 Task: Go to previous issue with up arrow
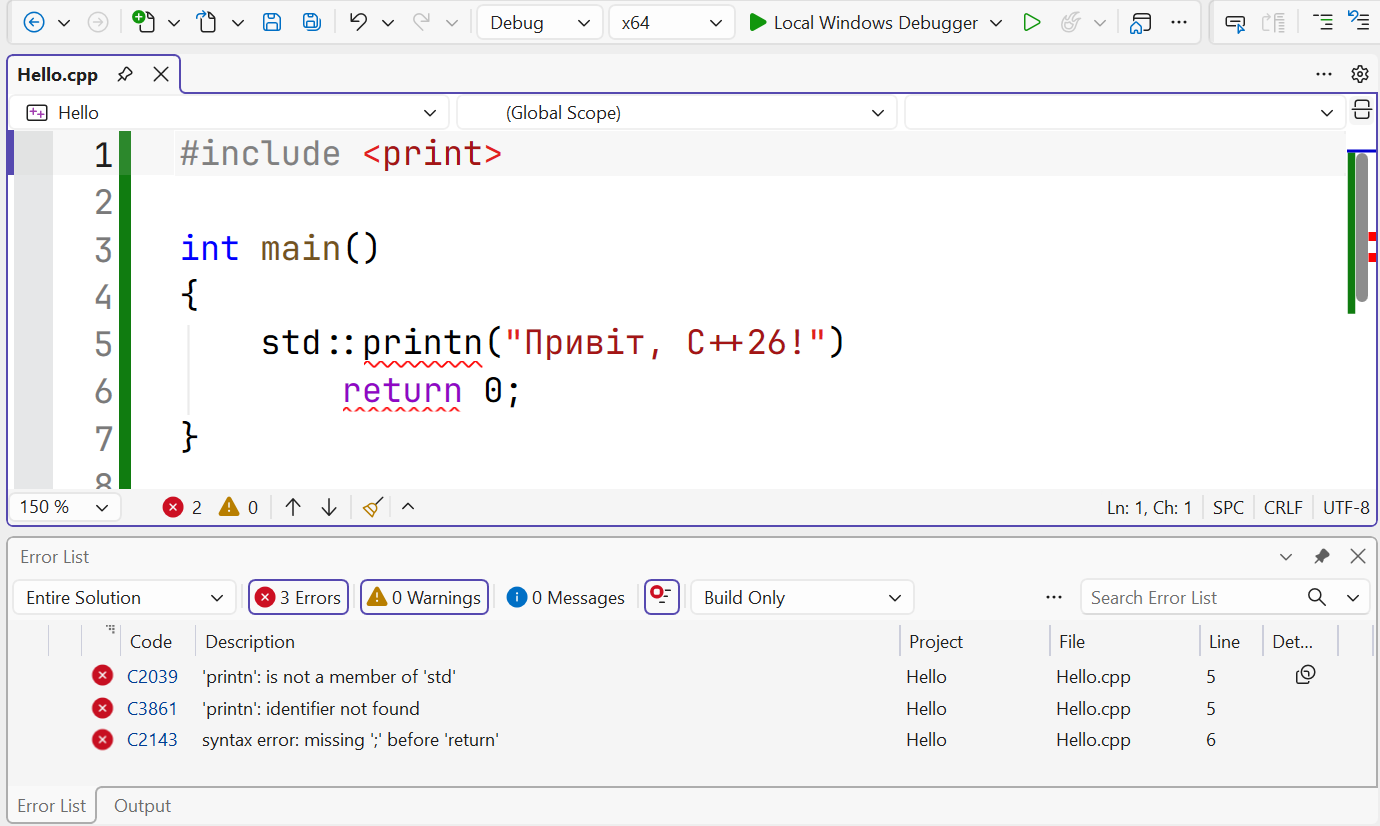point(293,507)
